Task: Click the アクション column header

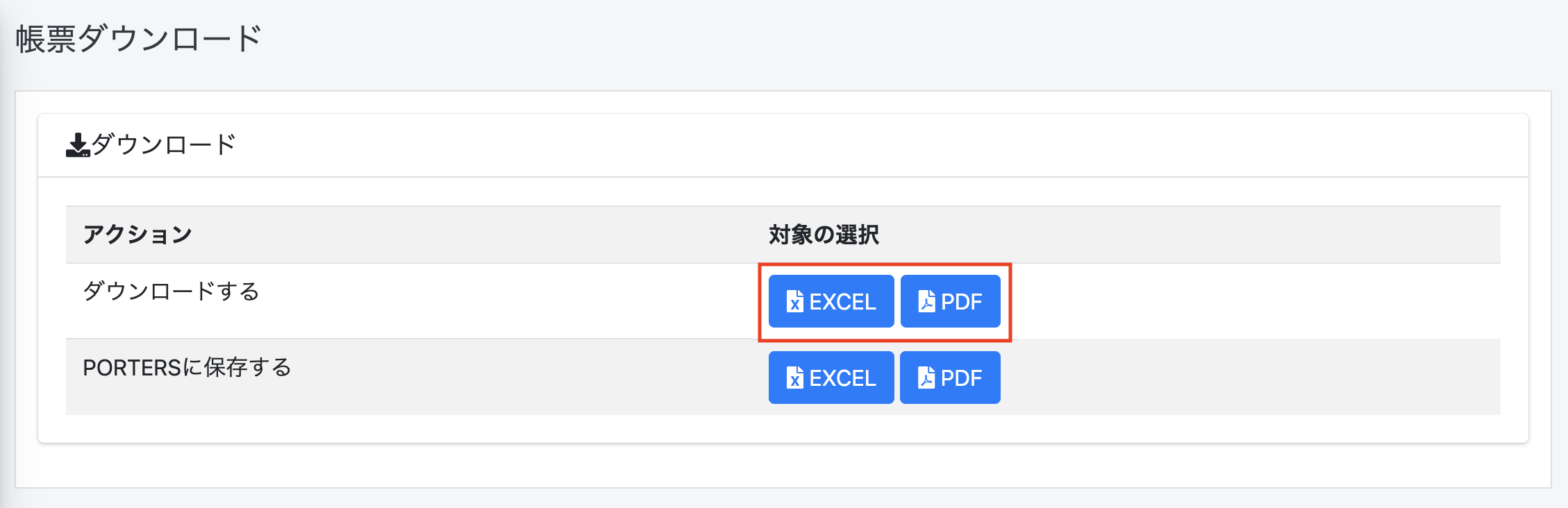Action: (x=137, y=235)
